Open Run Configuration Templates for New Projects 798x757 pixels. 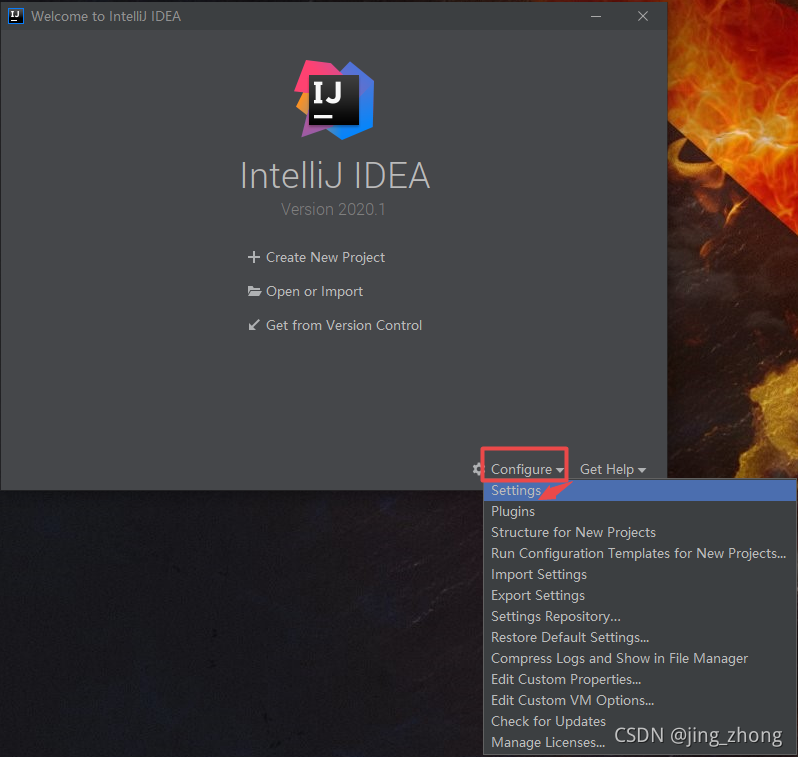640,553
